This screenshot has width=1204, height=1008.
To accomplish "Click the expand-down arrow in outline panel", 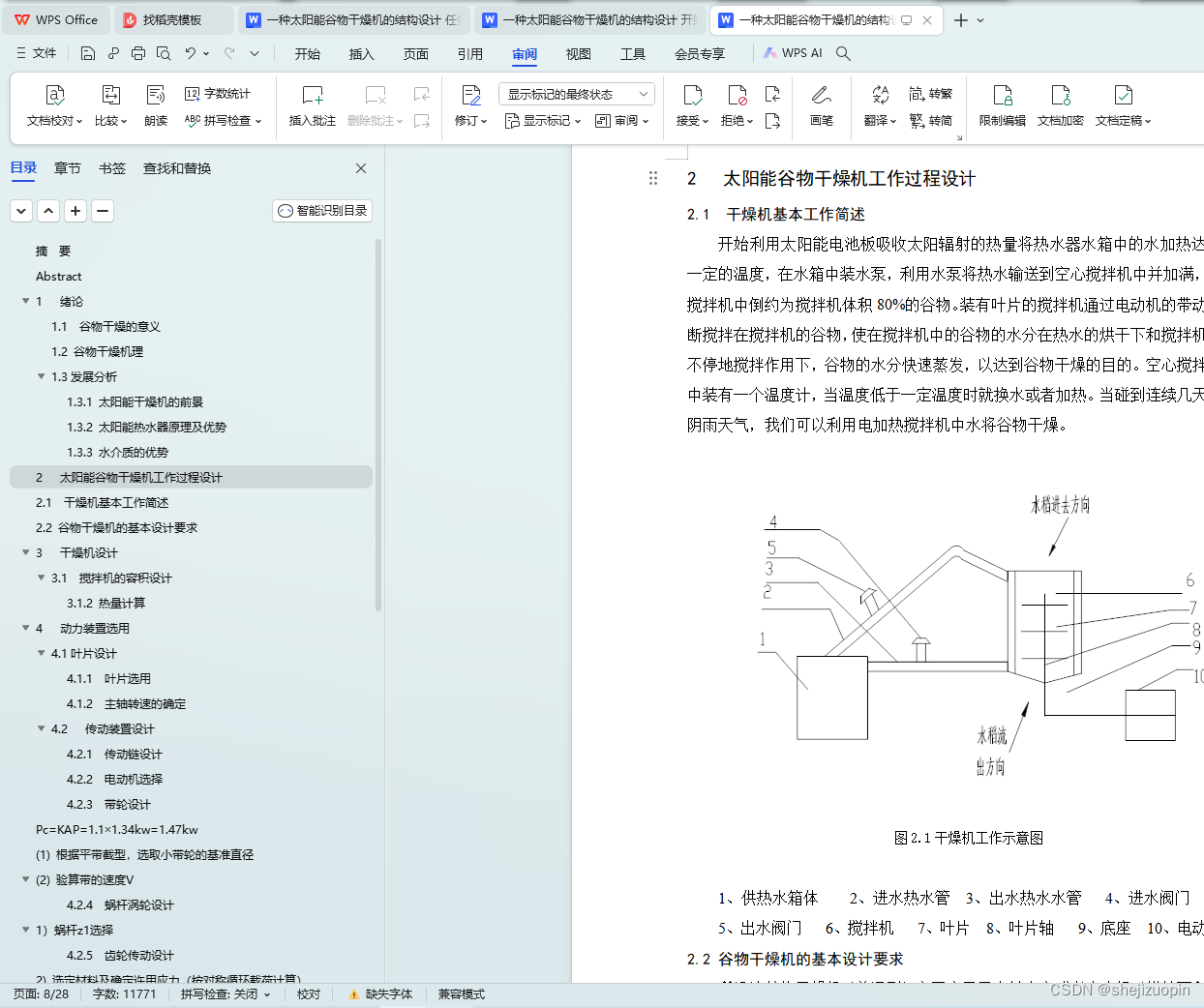I will [x=21, y=210].
